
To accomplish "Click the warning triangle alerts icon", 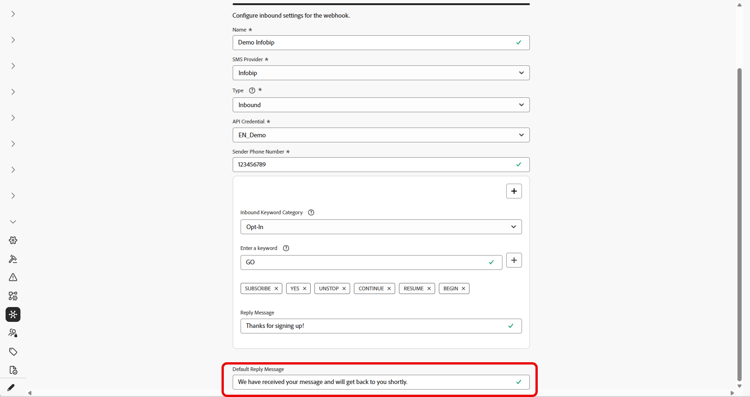I will pyautogui.click(x=13, y=277).
